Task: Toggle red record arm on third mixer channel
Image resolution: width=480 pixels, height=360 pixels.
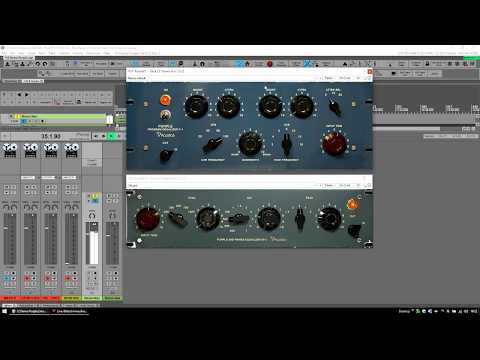Action: 48,278
